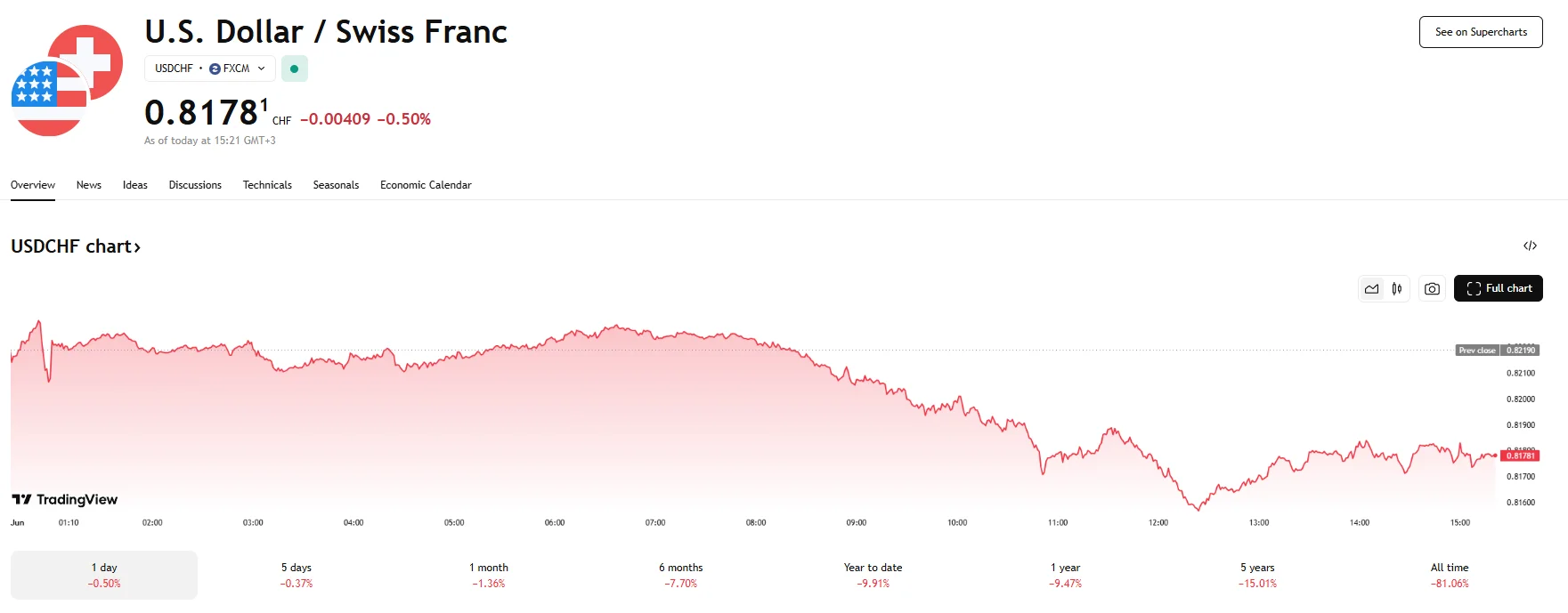Image resolution: width=1568 pixels, height=613 pixels.
Task: Click the TradingView logo on chart
Action: pos(65,500)
